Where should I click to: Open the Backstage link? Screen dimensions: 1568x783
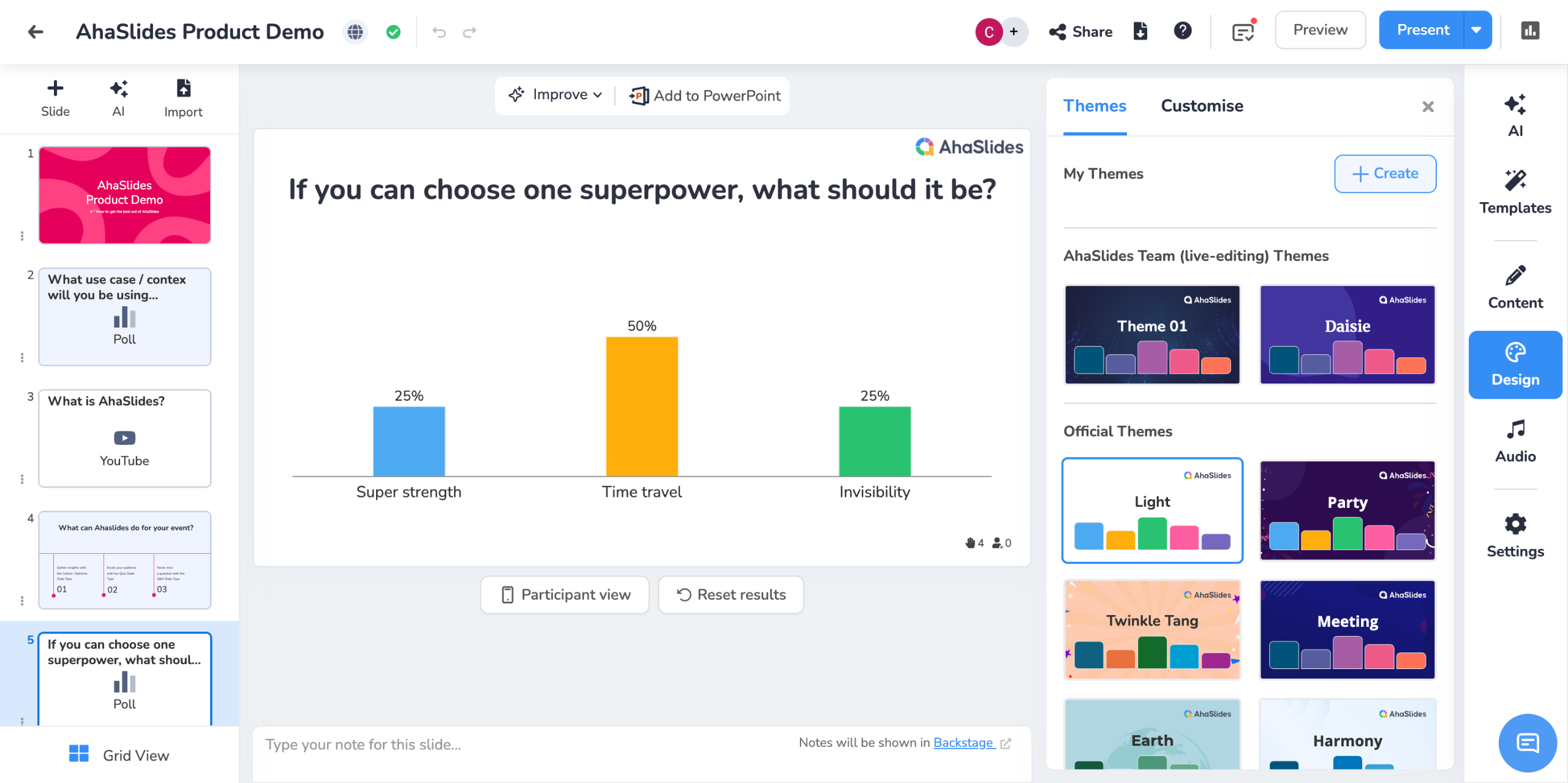click(x=963, y=743)
